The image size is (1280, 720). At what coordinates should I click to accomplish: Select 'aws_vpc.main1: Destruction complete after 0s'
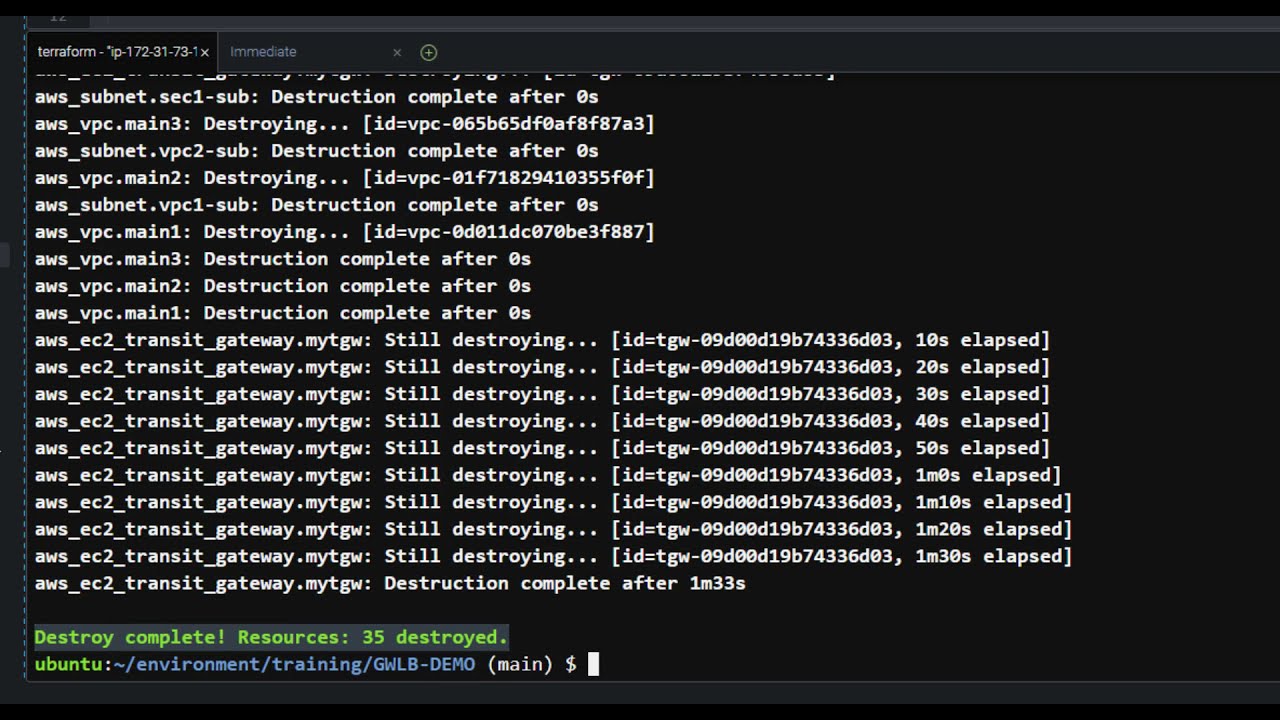(x=283, y=313)
